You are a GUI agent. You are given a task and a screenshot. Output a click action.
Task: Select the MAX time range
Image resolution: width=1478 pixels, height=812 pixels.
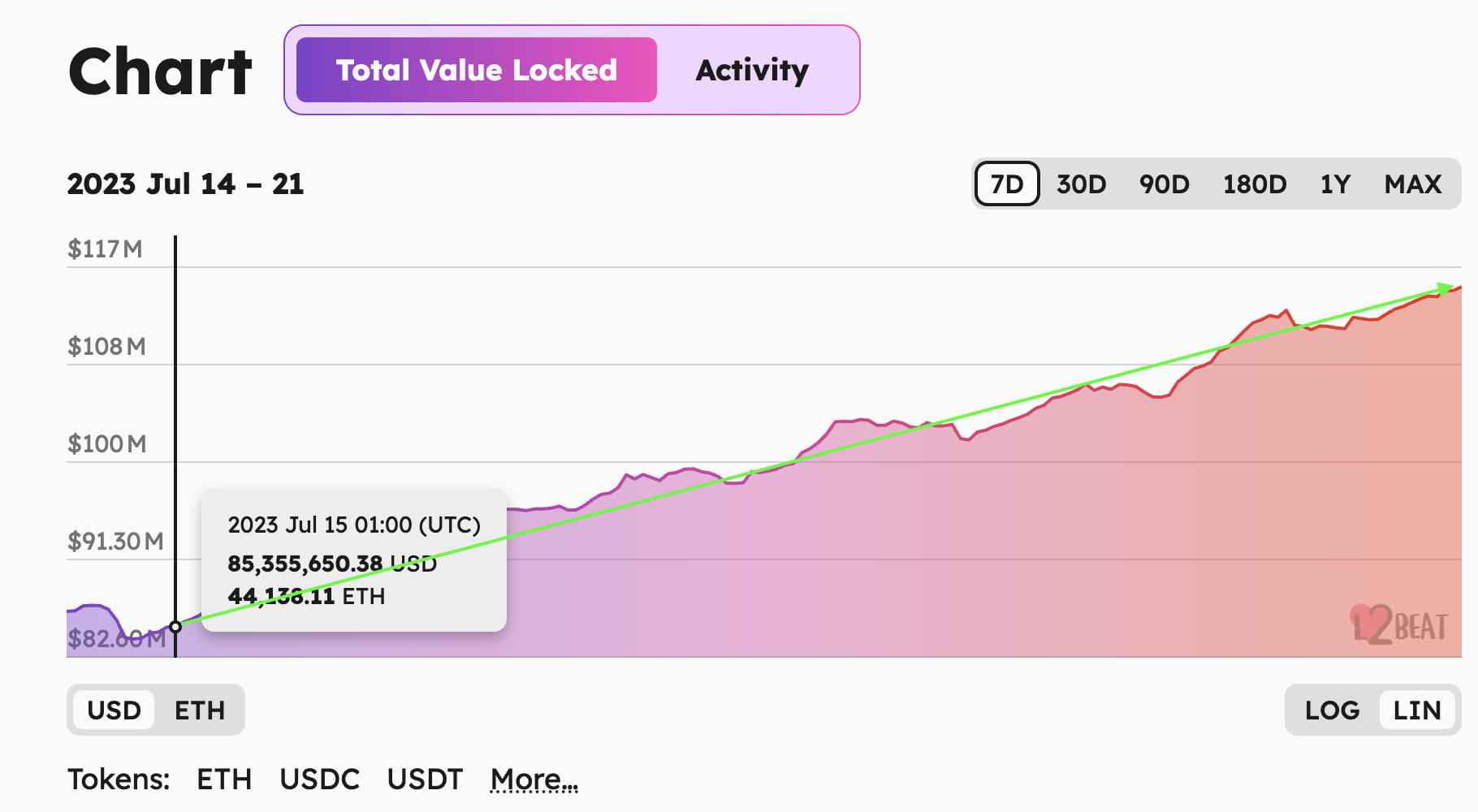coord(1413,184)
